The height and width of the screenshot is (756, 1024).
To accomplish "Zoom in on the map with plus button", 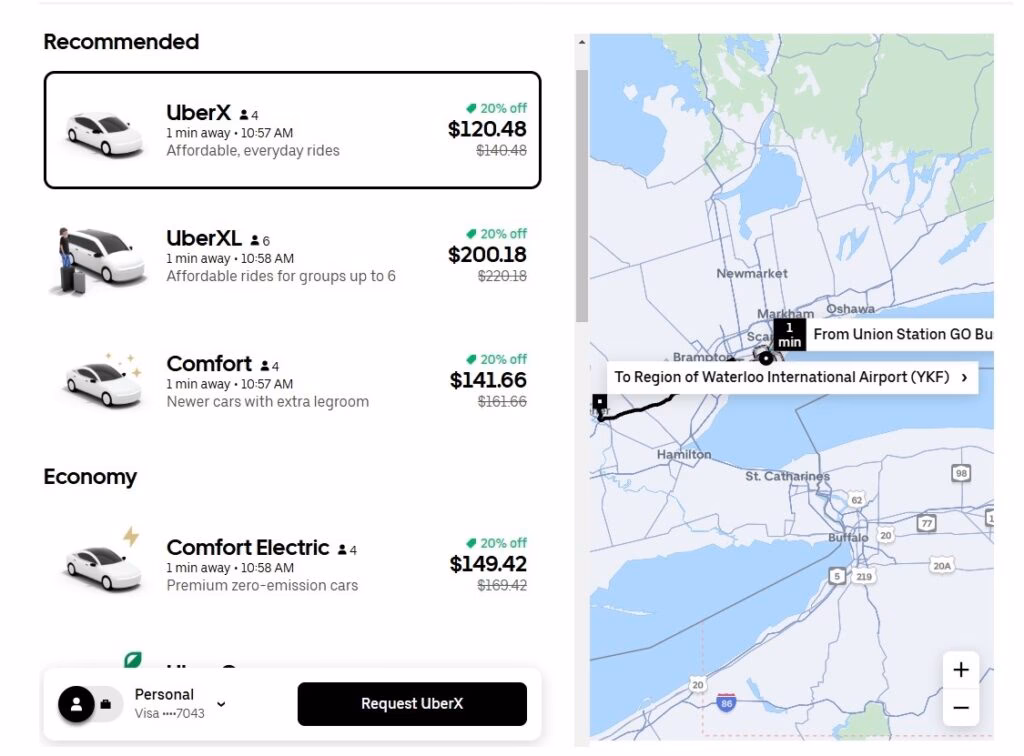I will pos(961,669).
